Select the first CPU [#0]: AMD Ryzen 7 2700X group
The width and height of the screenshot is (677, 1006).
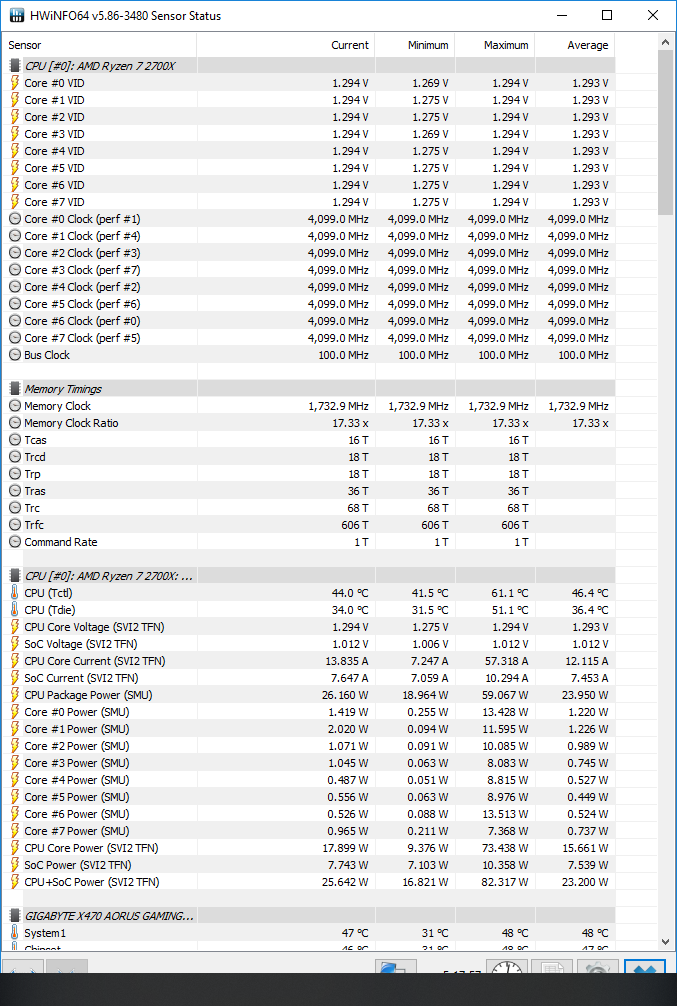[x=99, y=65]
